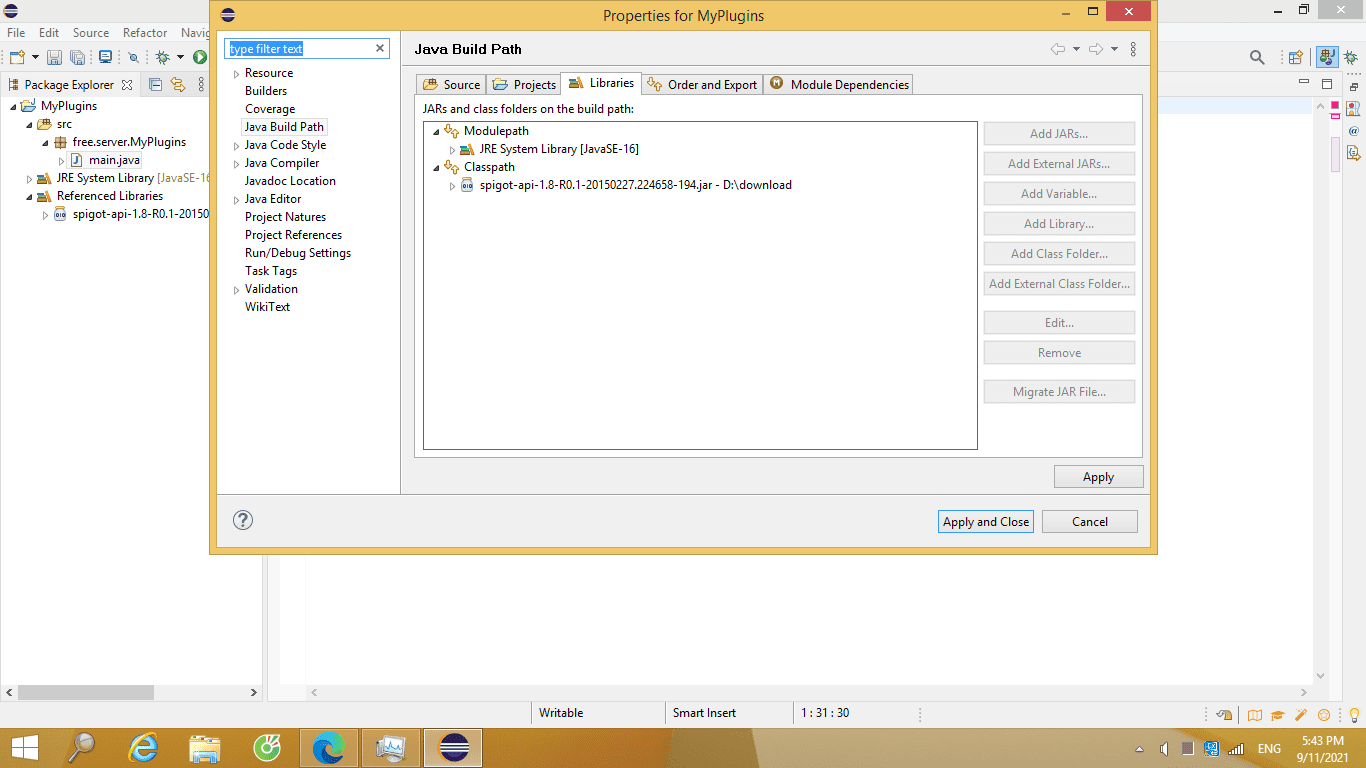The width and height of the screenshot is (1366, 768).
Task: Click Apply and Close button
Action: pyautogui.click(x=986, y=521)
